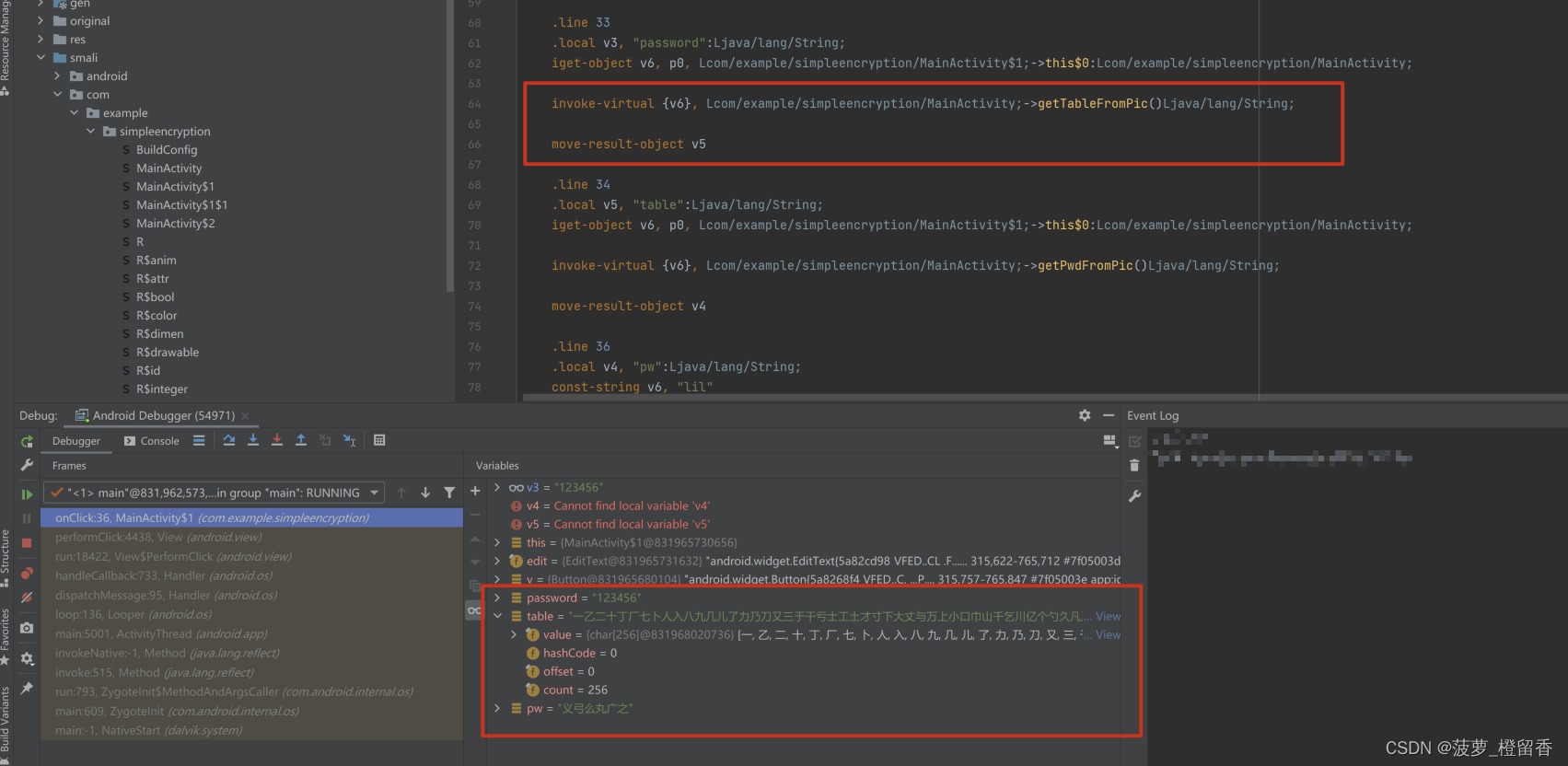Image resolution: width=1568 pixels, height=766 pixels.
Task: Open the Favorites tool window tab
Action: (x=5, y=637)
